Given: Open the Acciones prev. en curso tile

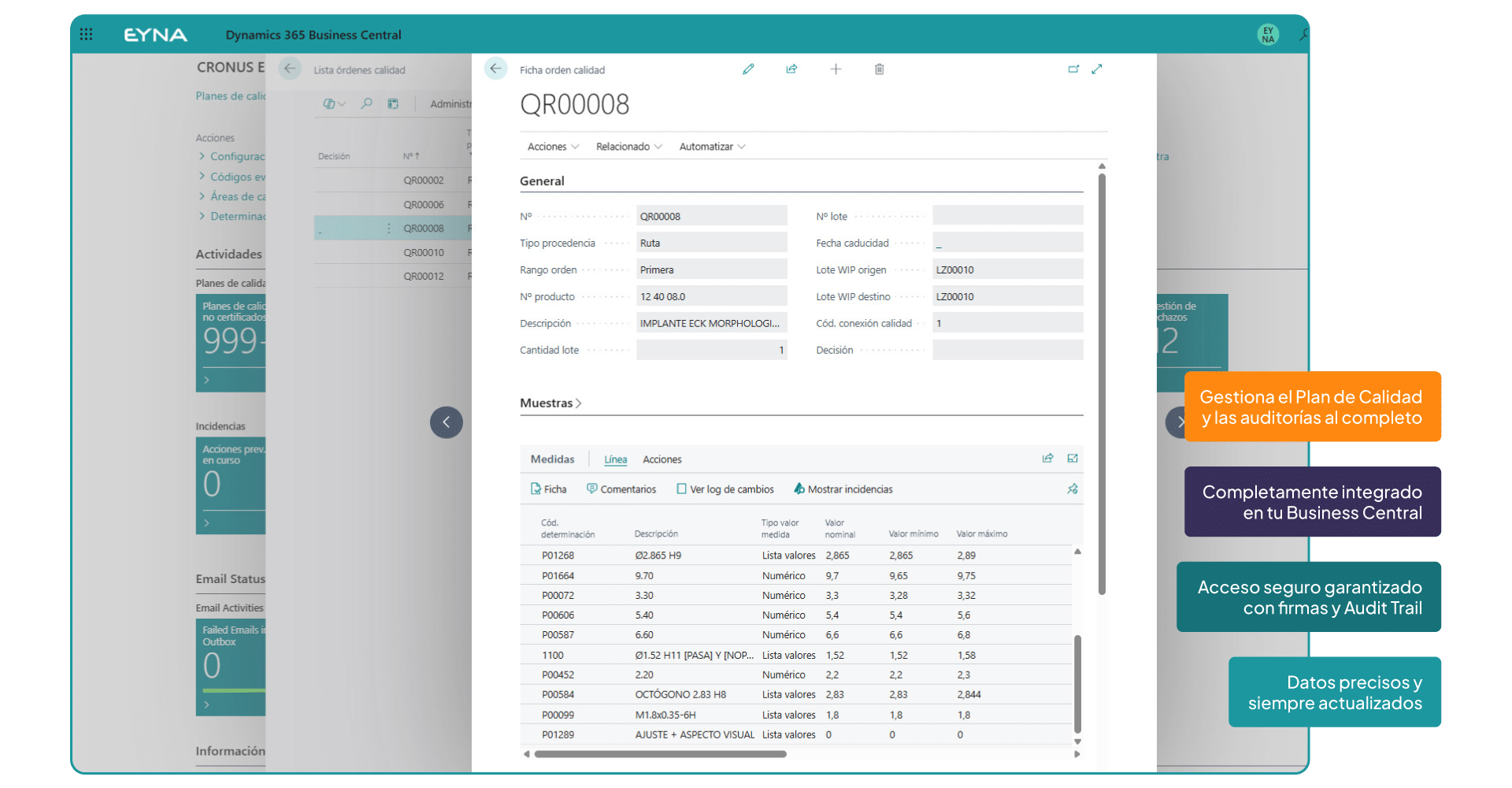Looking at the screenshot, I should coord(231,486).
